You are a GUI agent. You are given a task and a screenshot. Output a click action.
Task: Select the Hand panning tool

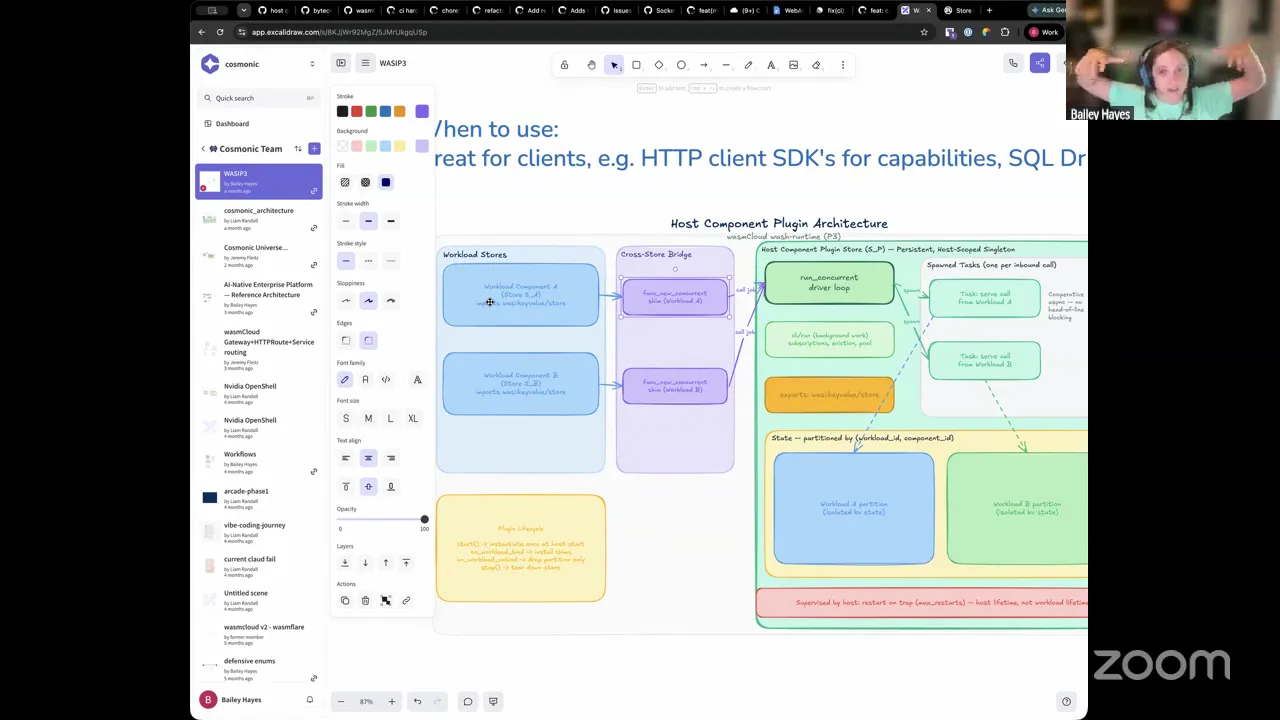[591, 65]
